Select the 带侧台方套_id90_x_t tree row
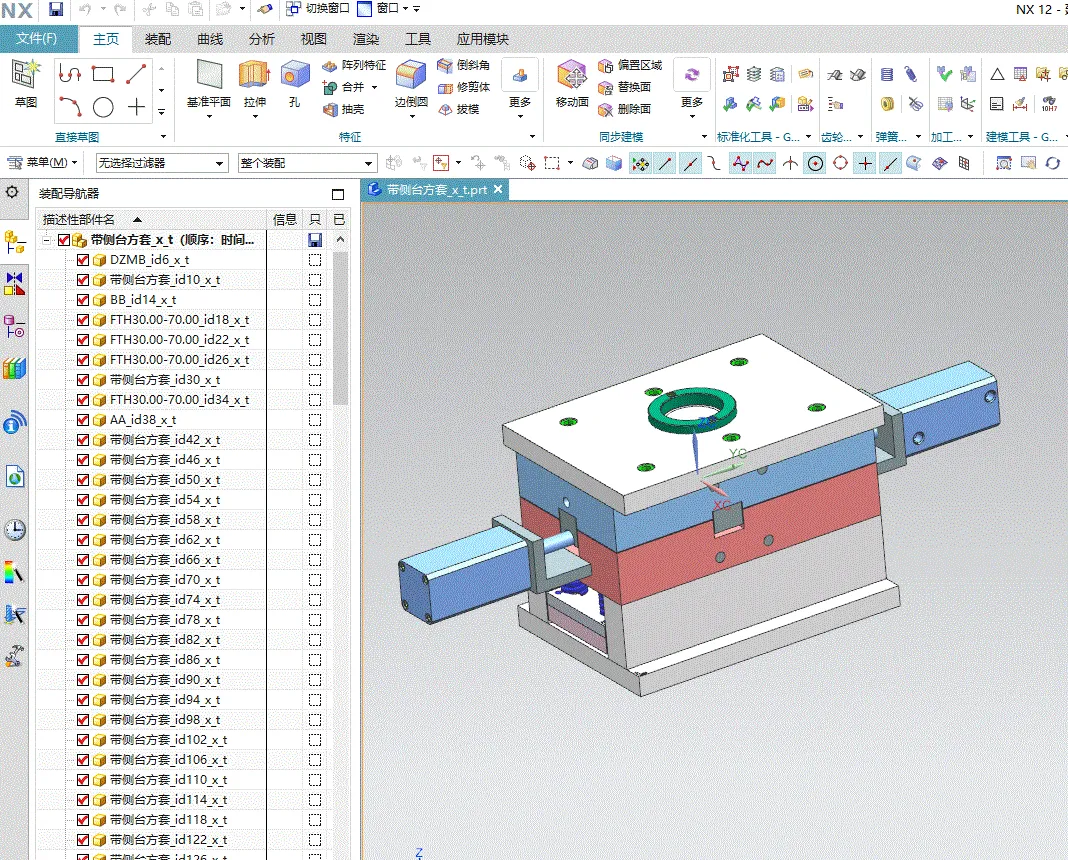The height and width of the screenshot is (860, 1068). click(164, 680)
